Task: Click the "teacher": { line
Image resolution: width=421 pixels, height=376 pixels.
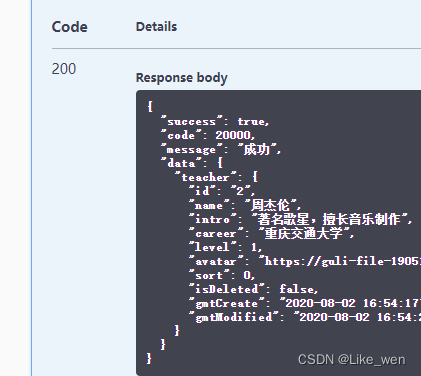Action: coord(216,177)
